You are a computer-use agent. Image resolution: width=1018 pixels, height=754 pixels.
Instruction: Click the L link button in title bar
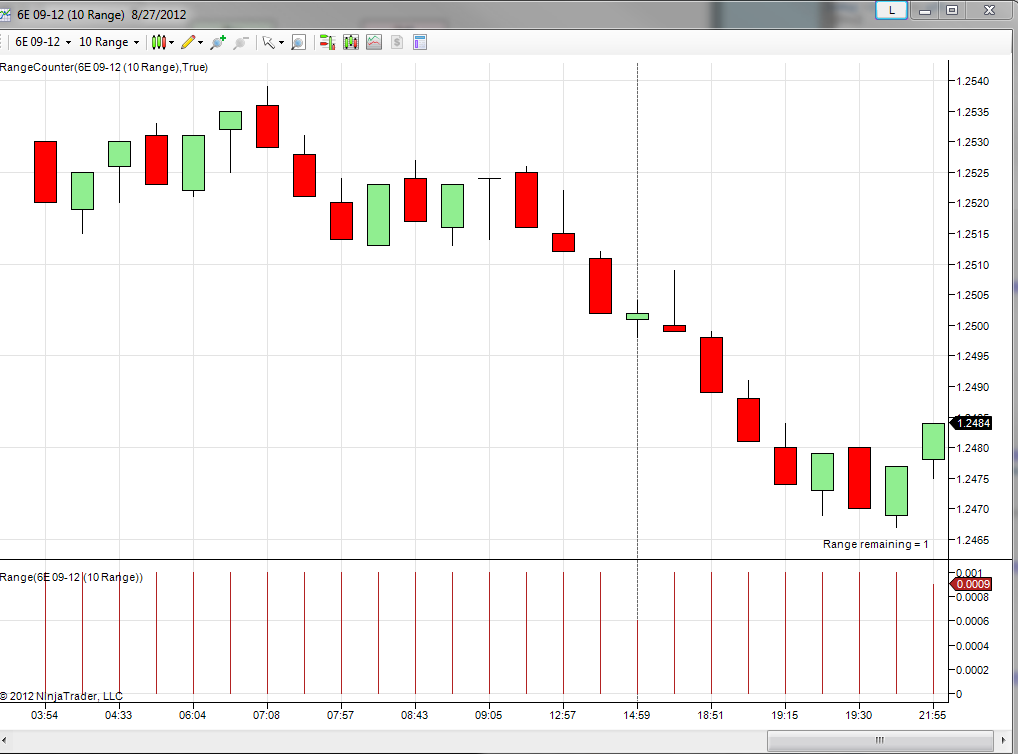point(891,10)
